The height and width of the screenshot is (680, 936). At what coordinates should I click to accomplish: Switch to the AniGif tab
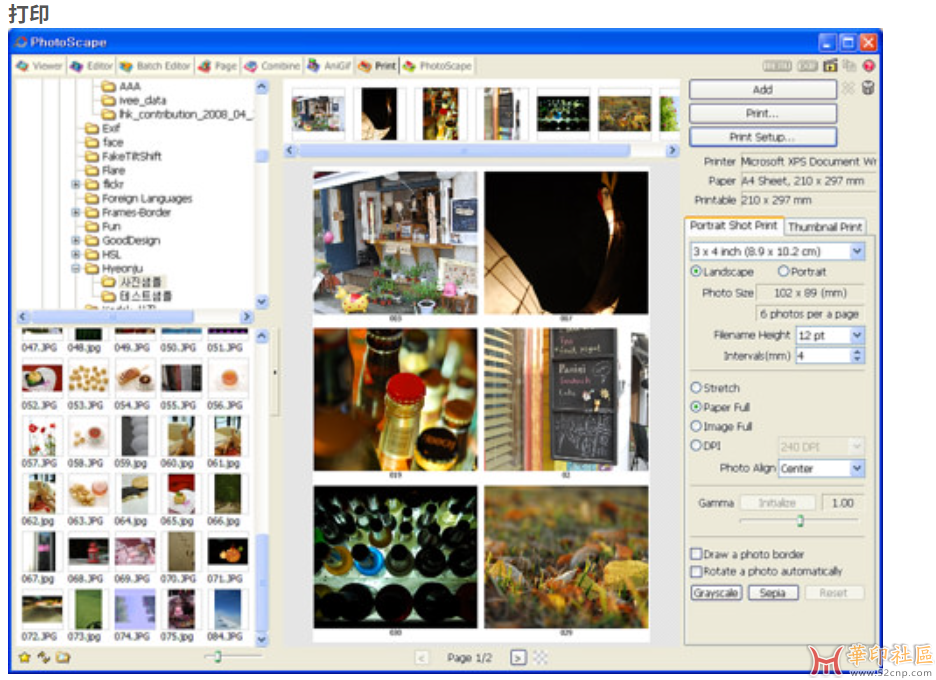(x=329, y=66)
